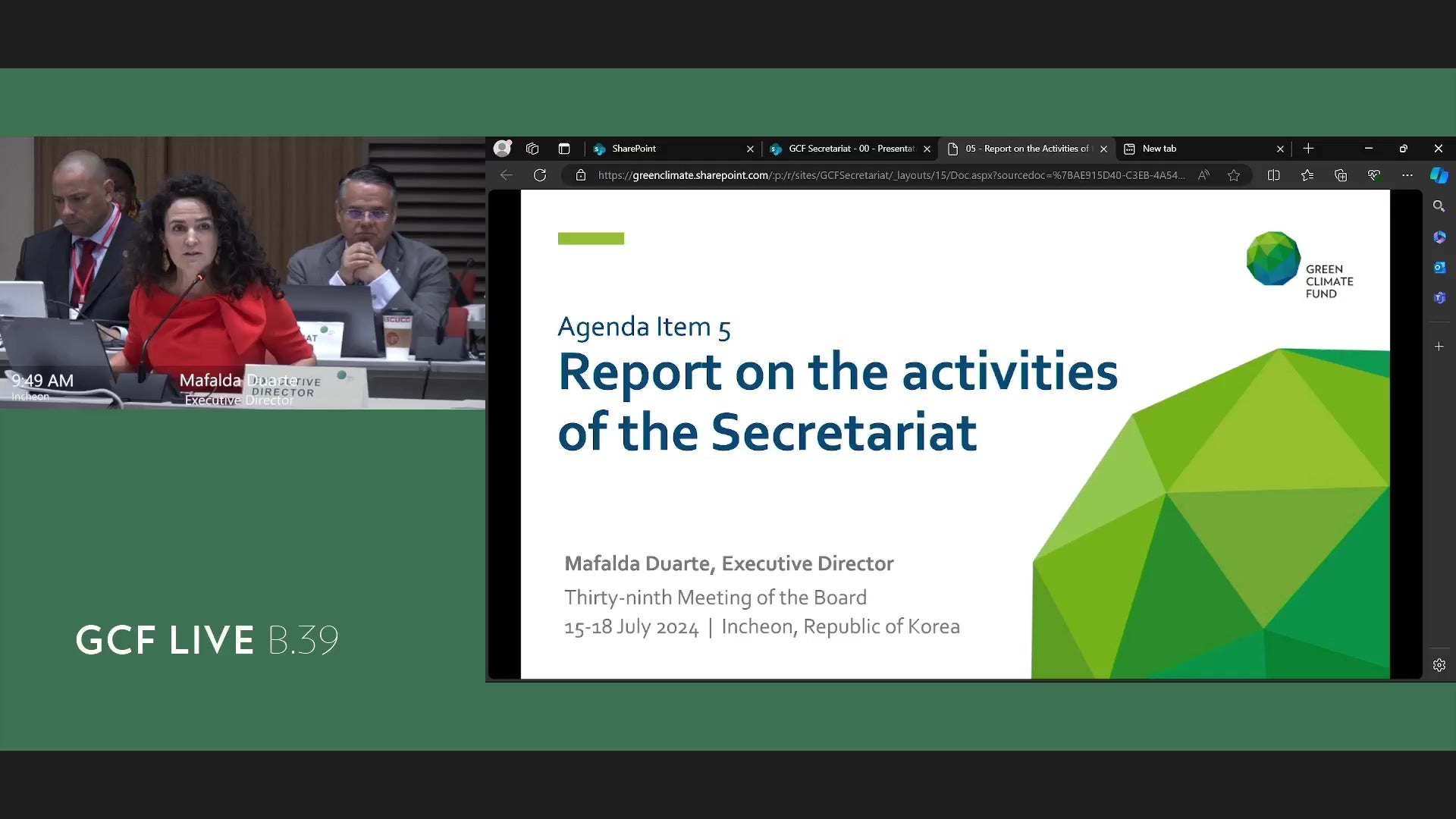The image size is (1456, 819).
Task: Click 'Thirty-ninth Meeting of the Board' text
Action: (x=715, y=598)
